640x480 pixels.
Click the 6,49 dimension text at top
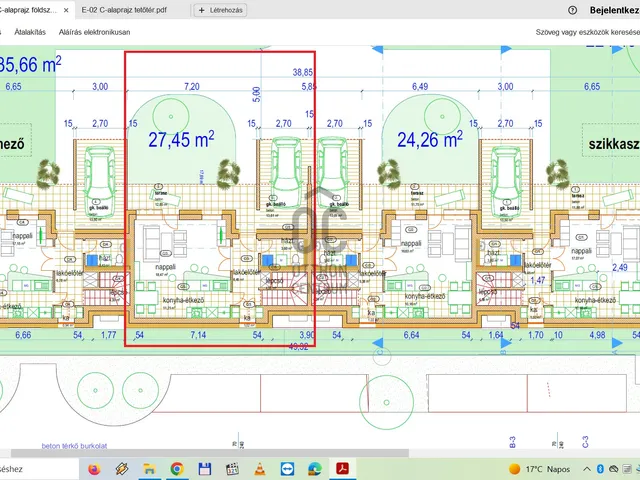coord(420,87)
